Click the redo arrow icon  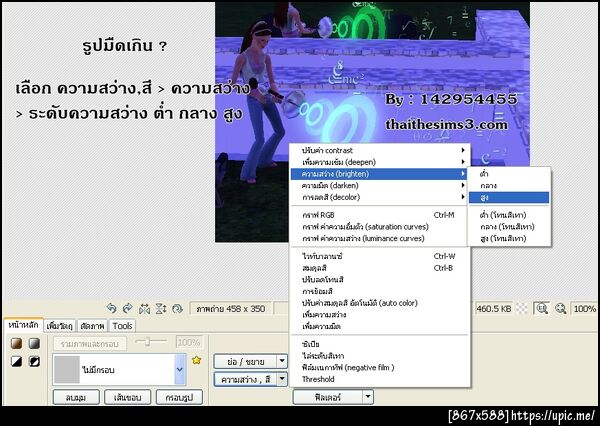(x=127, y=308)
